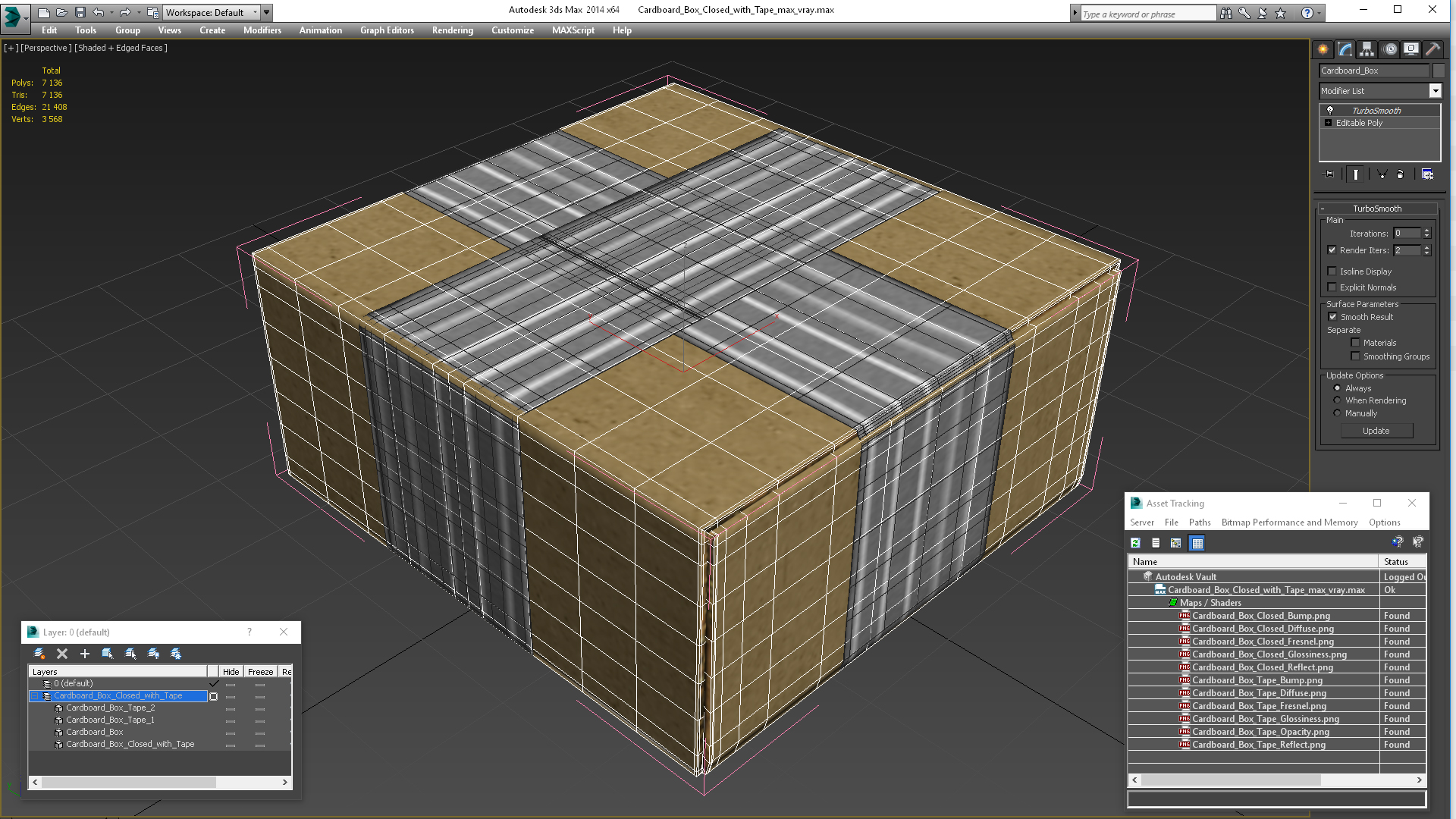This screenshot has width=1456, height=819.
Task: Click Iterations spinner up arrow
Action: point(1426,231)
